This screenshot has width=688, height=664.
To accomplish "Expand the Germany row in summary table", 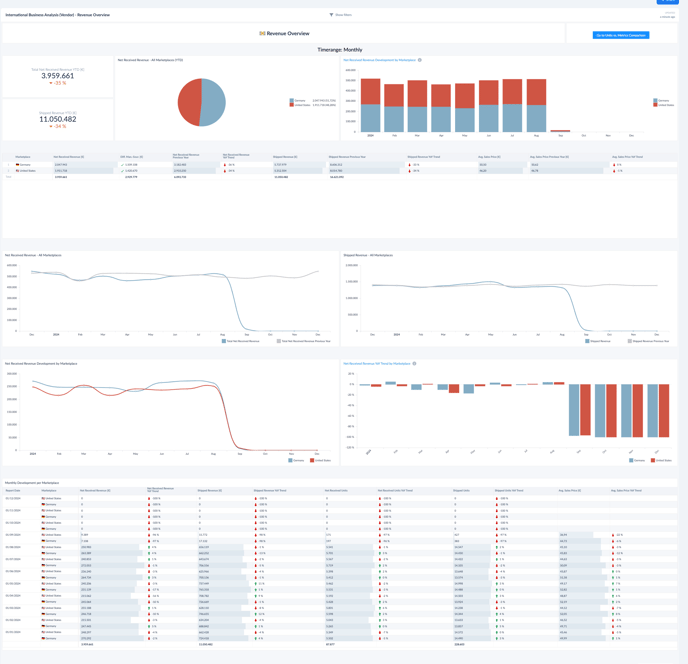I will click(x=8, y=165).
